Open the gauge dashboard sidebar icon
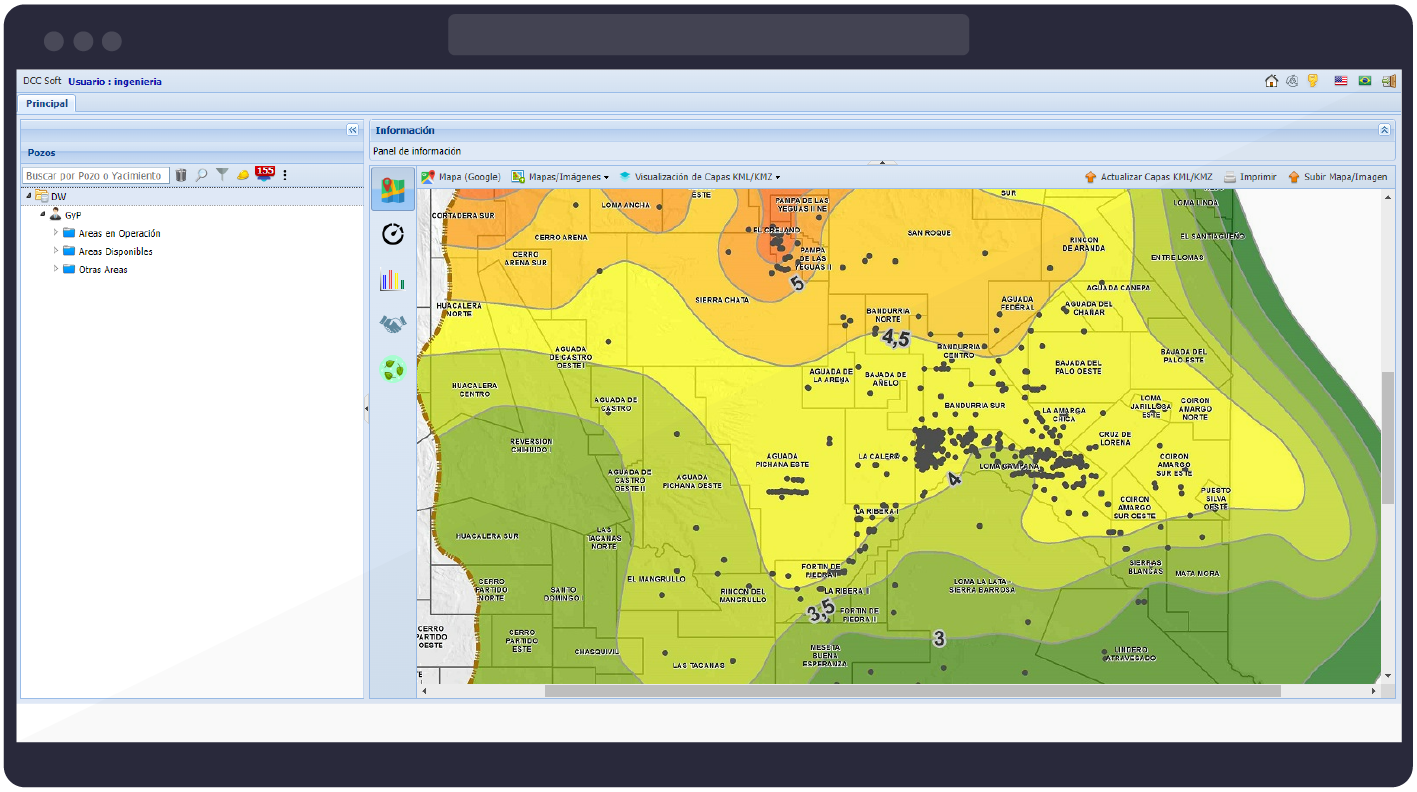 393,234
